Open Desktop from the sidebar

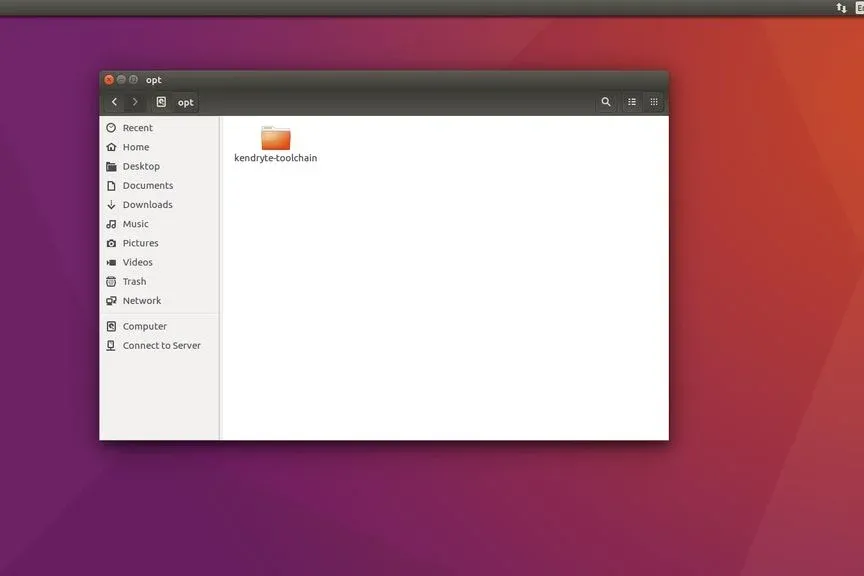tap(159, 166)
